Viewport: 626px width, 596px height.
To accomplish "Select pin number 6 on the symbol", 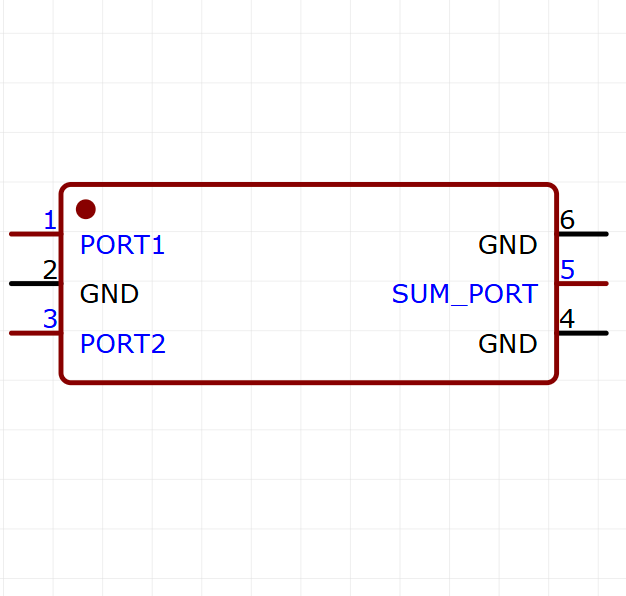I will pyautogui.click(x=567, y=220).
